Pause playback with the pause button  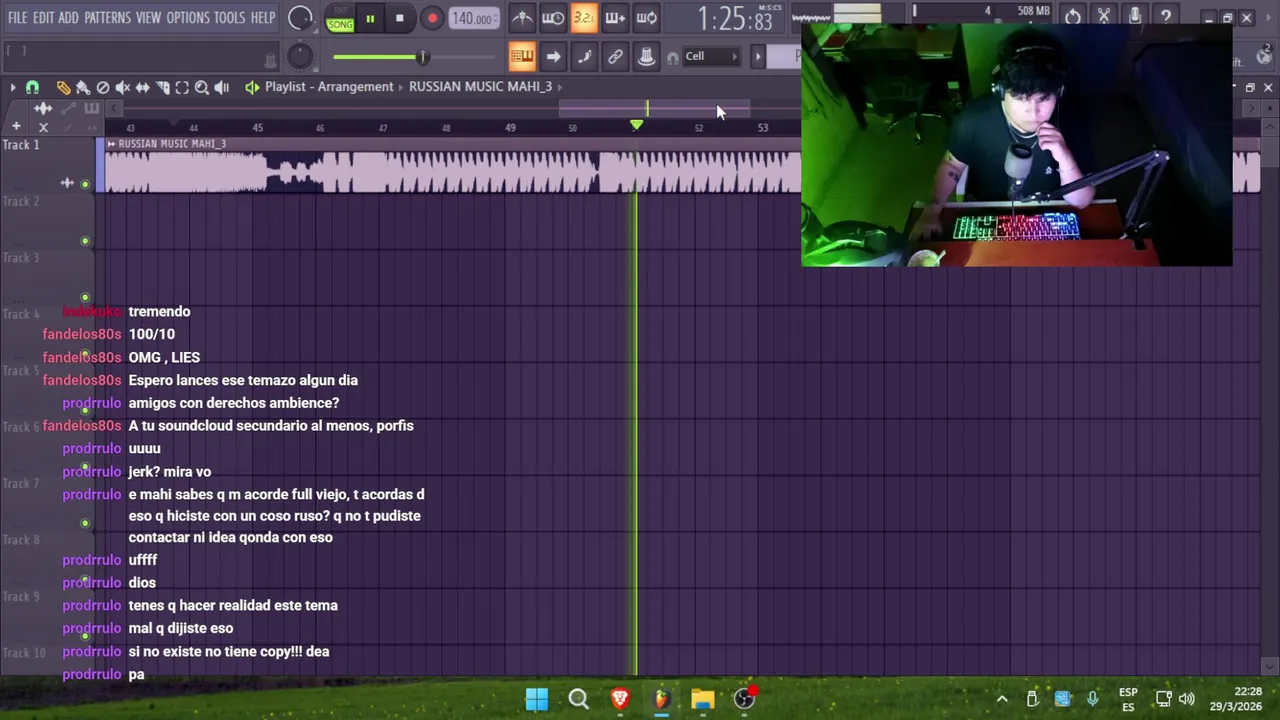click(370, 18)
